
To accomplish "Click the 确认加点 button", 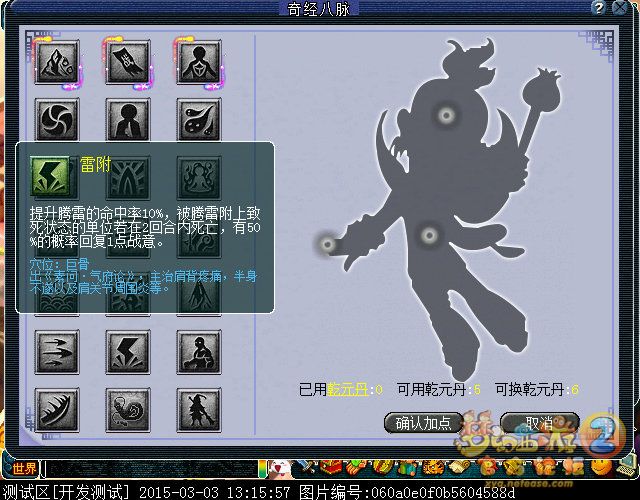I will click(423, 423).
